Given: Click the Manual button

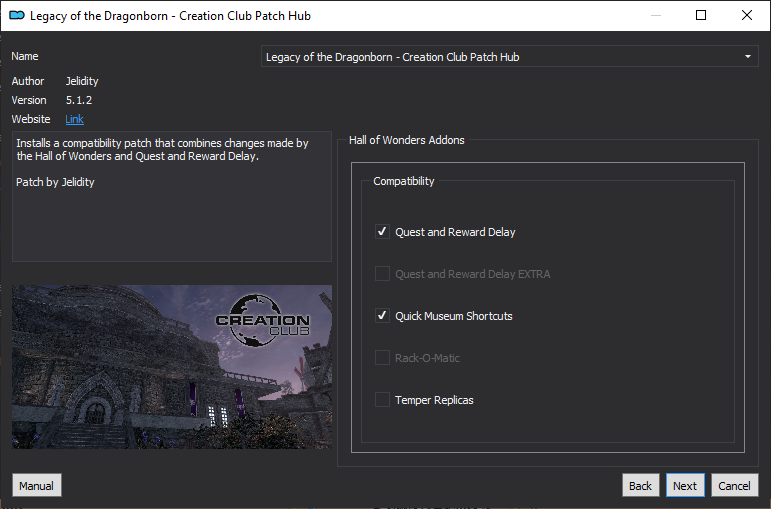Looking at the screenshot, I should (36, 486).
